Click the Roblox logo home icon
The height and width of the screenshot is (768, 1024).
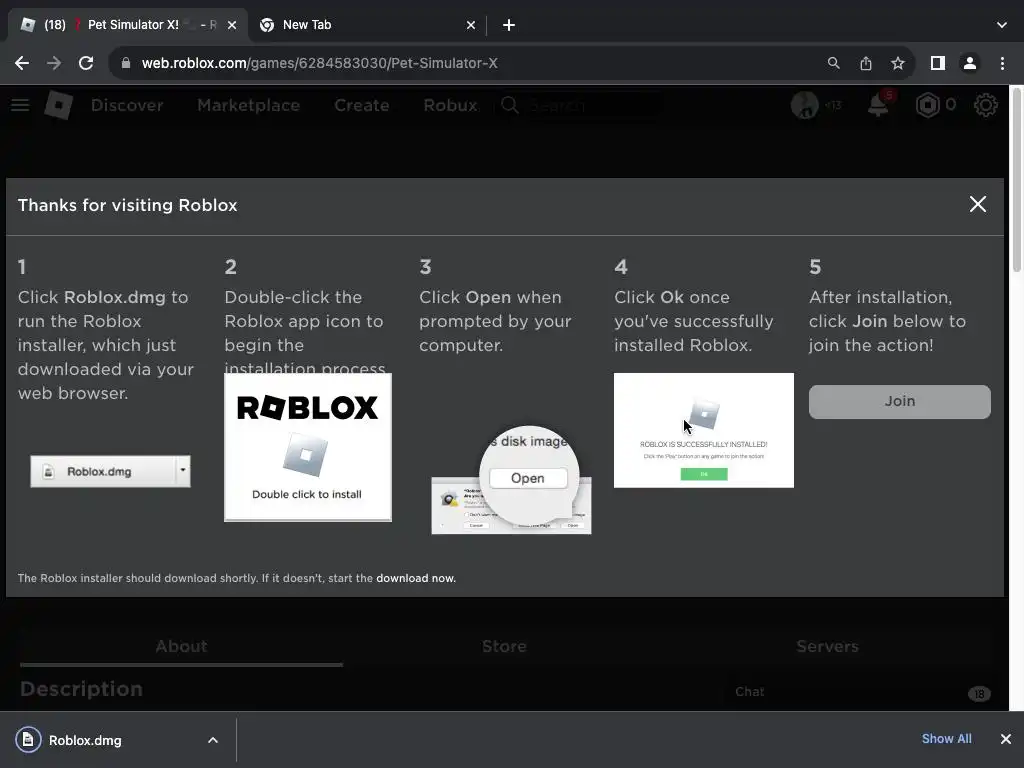pos(58,104)
